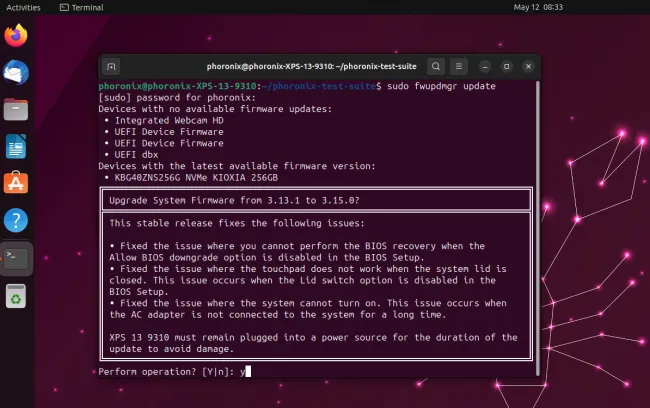Click 'Devices with the latest available firmware version:' line
Screen dimensions: 650x408
point(237,166)
